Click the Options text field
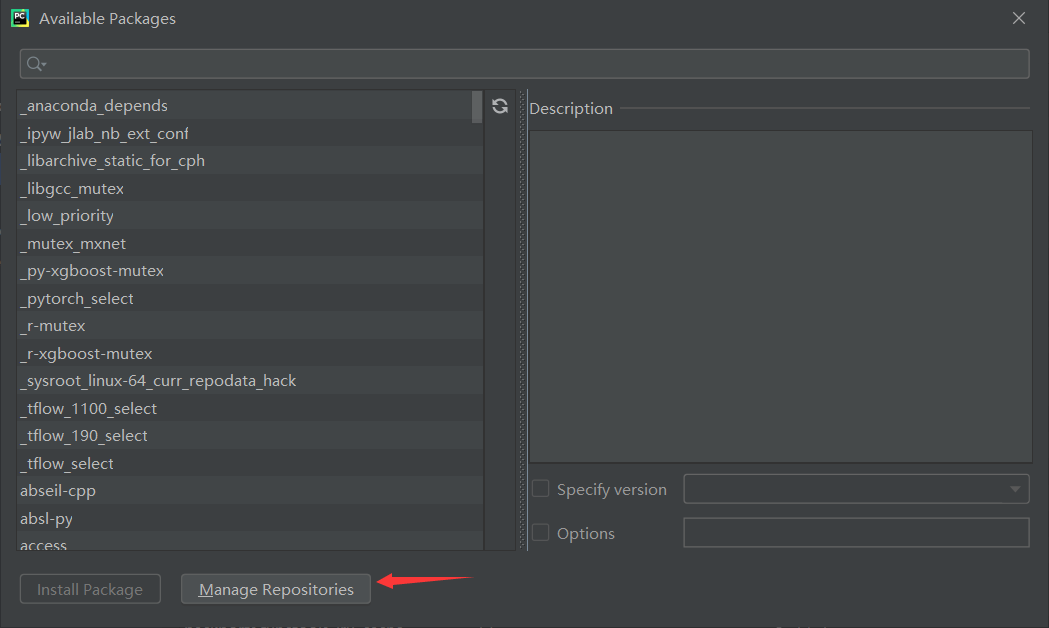The image size is (1049, 628). [x=856, y=533]
